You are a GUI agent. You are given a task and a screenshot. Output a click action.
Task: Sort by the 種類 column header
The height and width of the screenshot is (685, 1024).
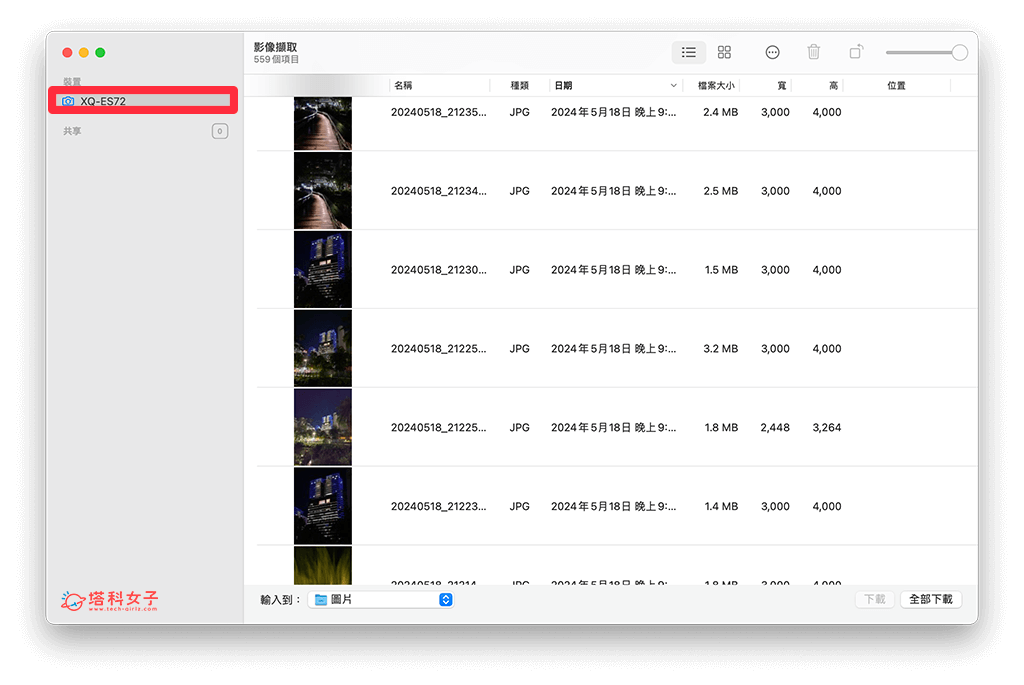coord(519,86)
